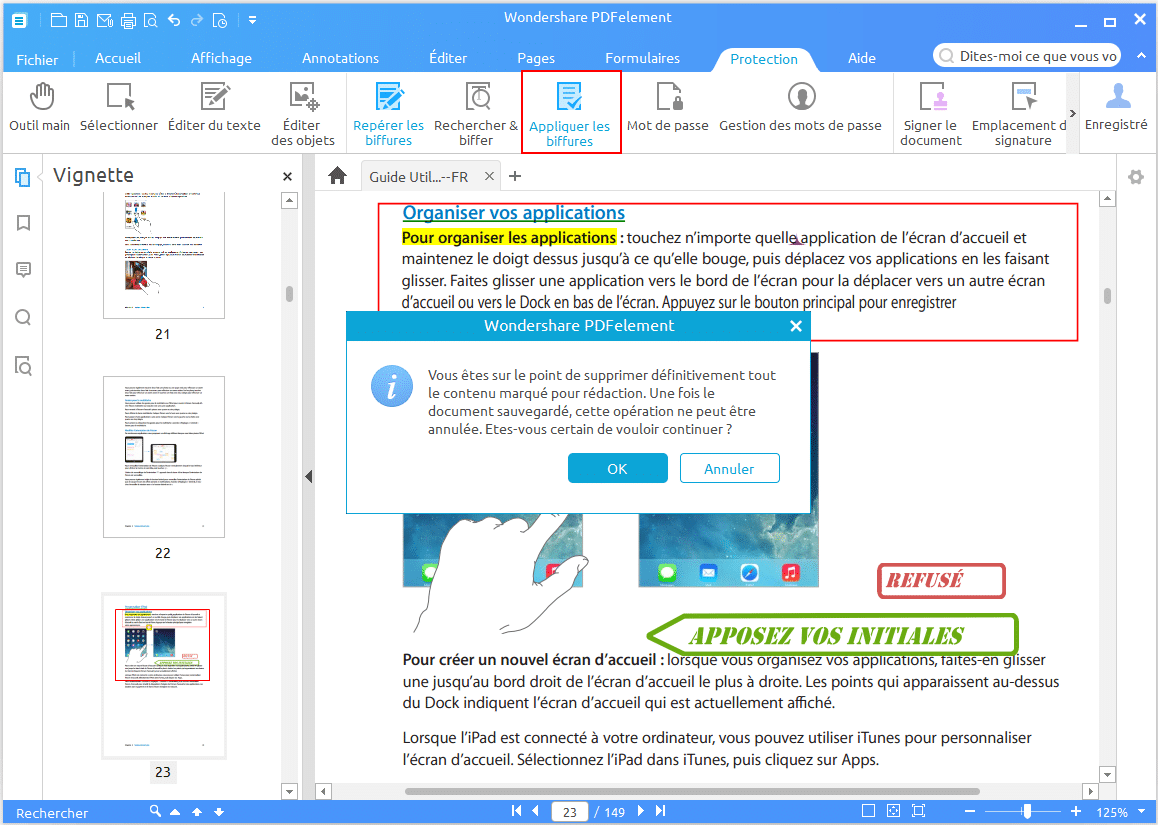This screenshot has width=1158, height=825.
Task: Click the Dites-moi search field
Action: pos(1027,56)
